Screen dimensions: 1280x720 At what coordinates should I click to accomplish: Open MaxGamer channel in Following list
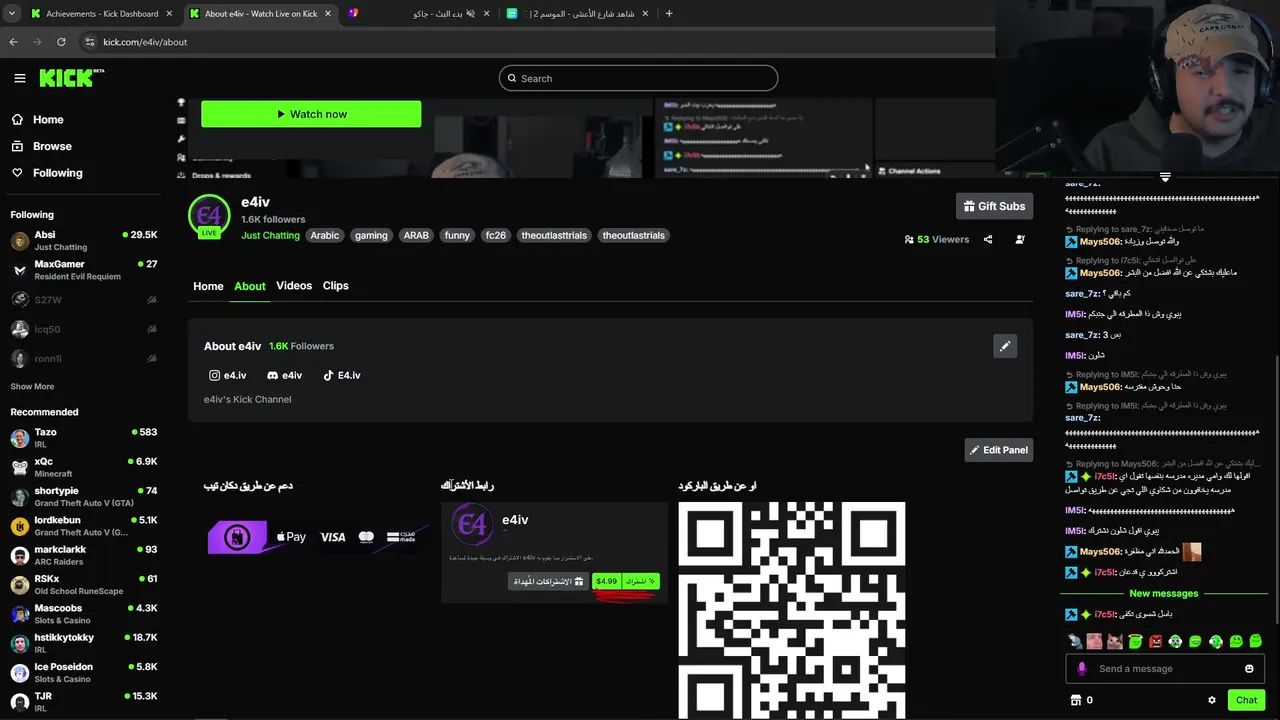tap(84, 270)
